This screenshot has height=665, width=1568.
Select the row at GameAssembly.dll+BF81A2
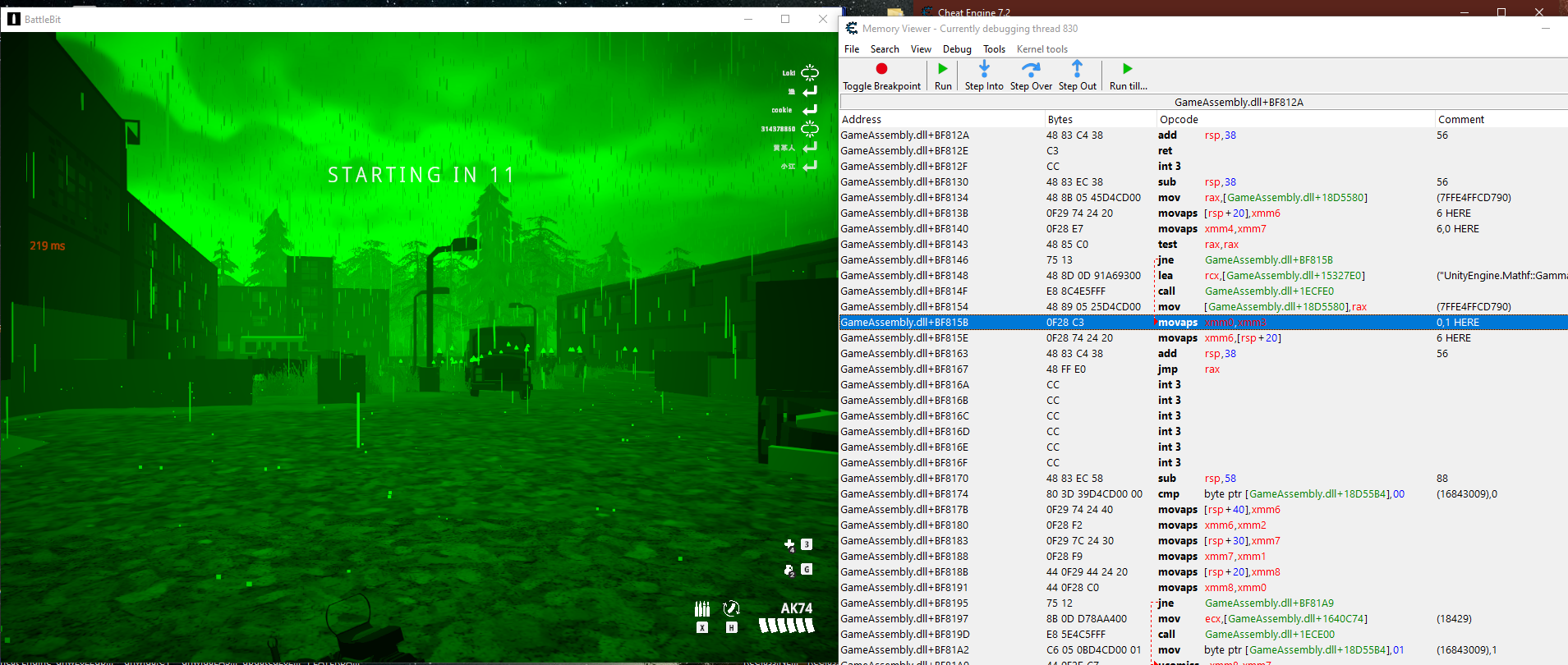(1203, 650)
